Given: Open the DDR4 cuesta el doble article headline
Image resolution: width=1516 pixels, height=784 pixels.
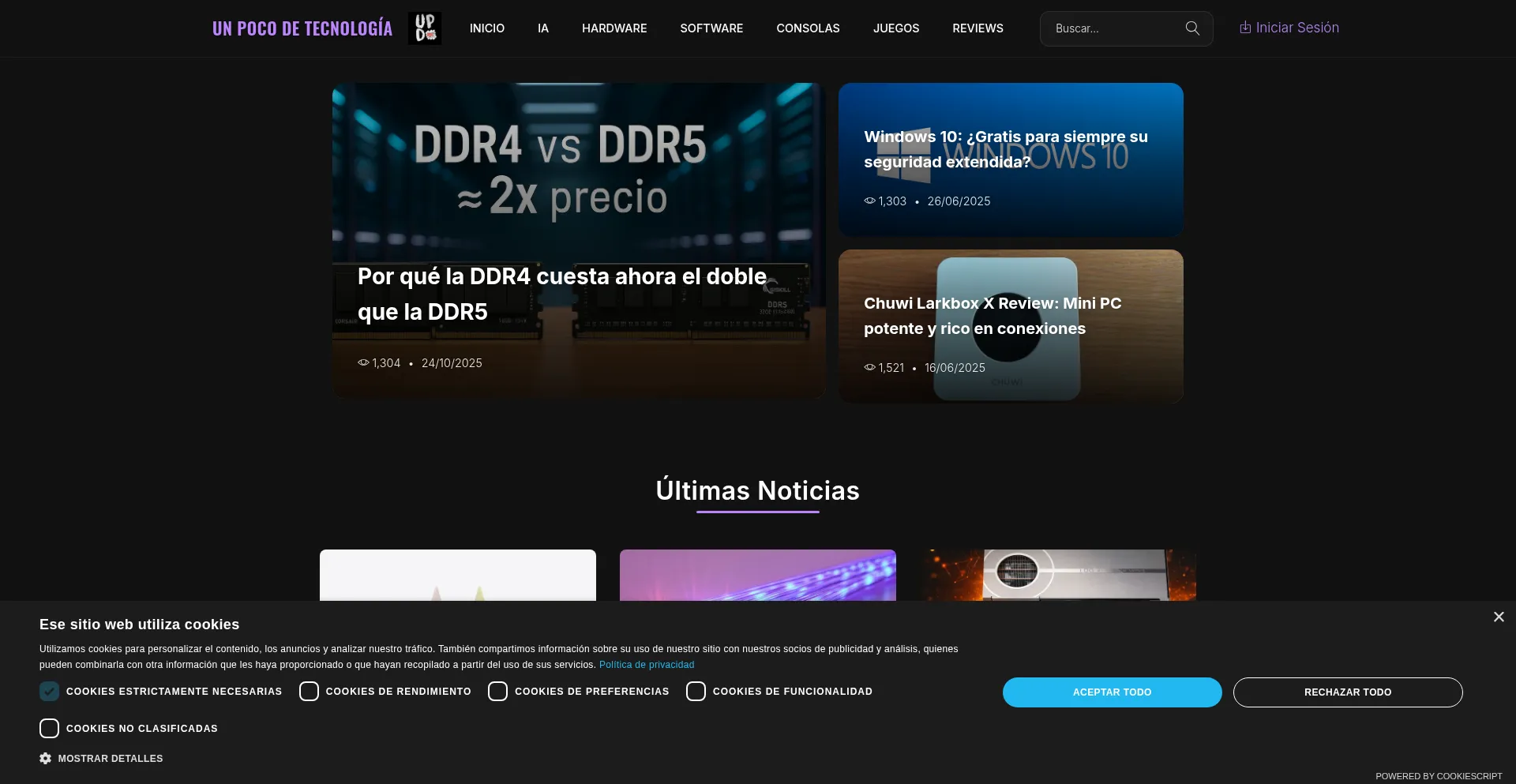Looking at the screenshot, I should [562, 294].
